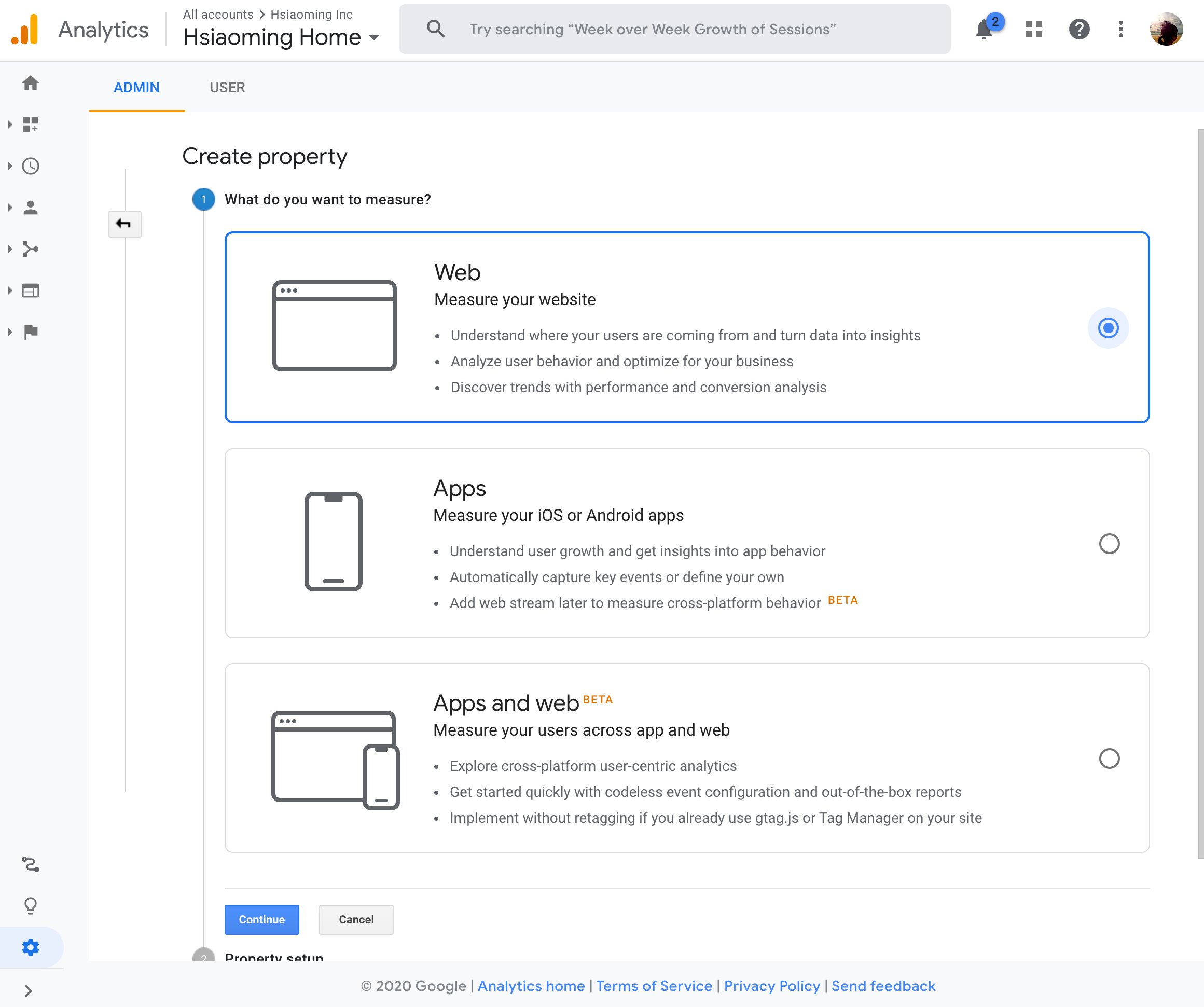Click the All accounts breadcrumb
1204x1007 pixels.
click(x=218, y=15)
